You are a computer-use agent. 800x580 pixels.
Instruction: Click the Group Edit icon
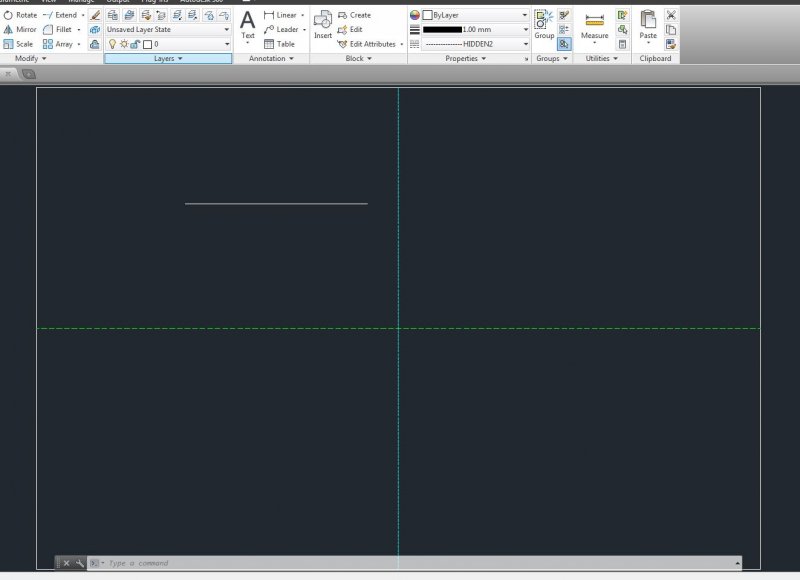tap(564, 30)
